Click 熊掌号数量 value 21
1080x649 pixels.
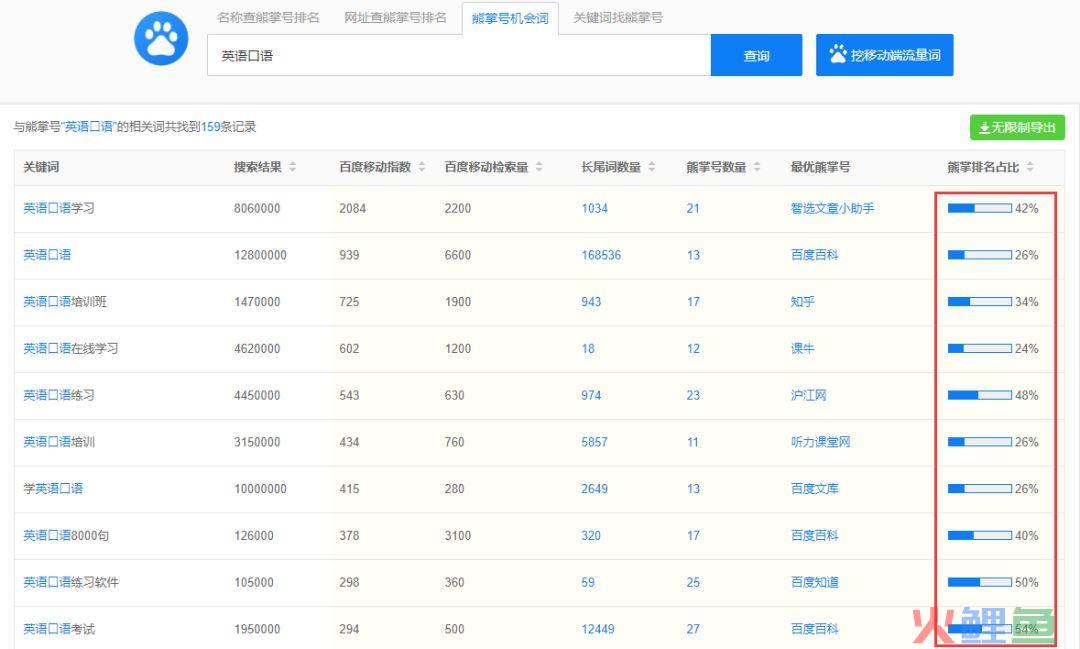[x=693, y=208]
